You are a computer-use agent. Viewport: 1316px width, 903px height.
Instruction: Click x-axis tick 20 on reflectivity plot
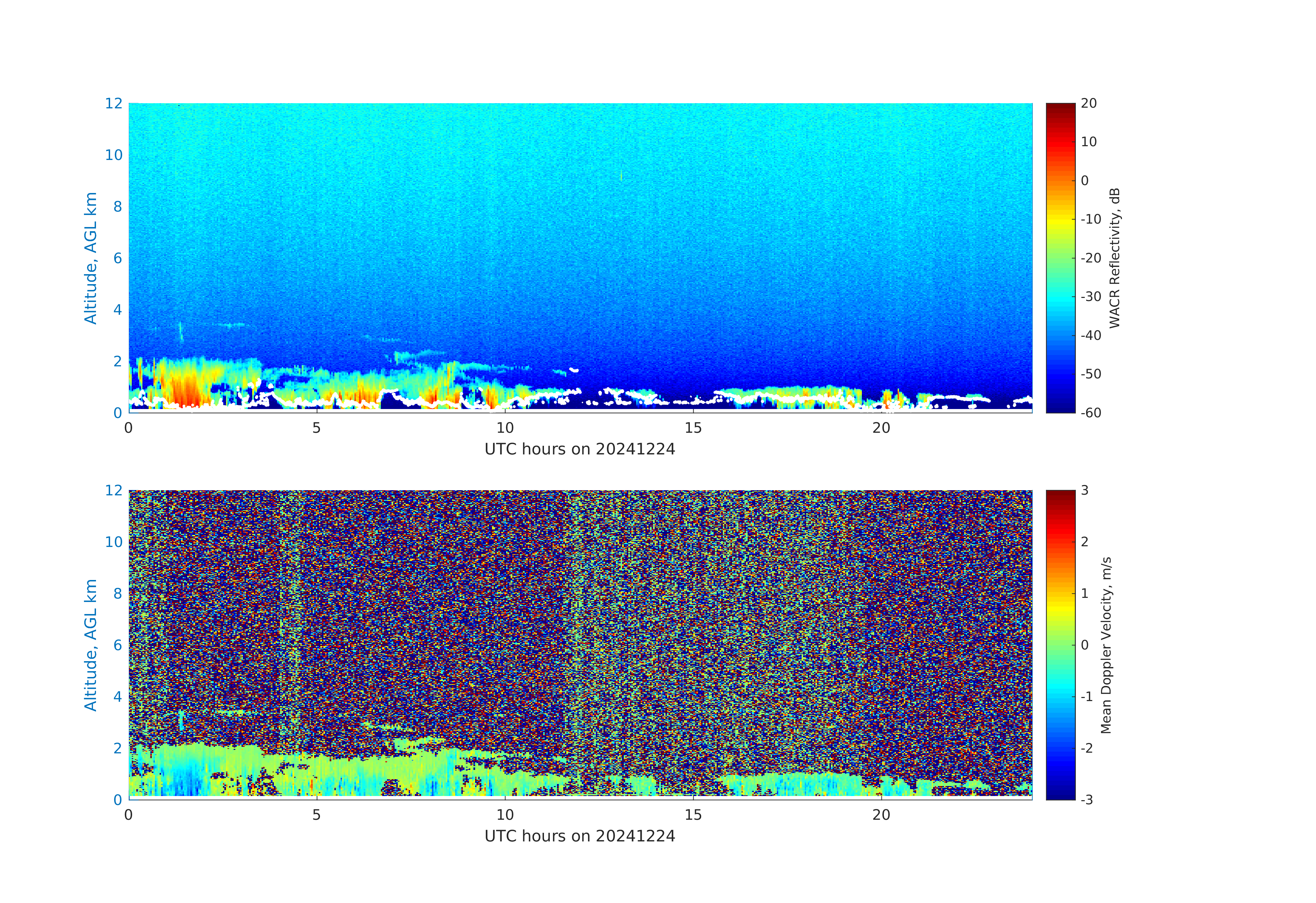[881, 428]
